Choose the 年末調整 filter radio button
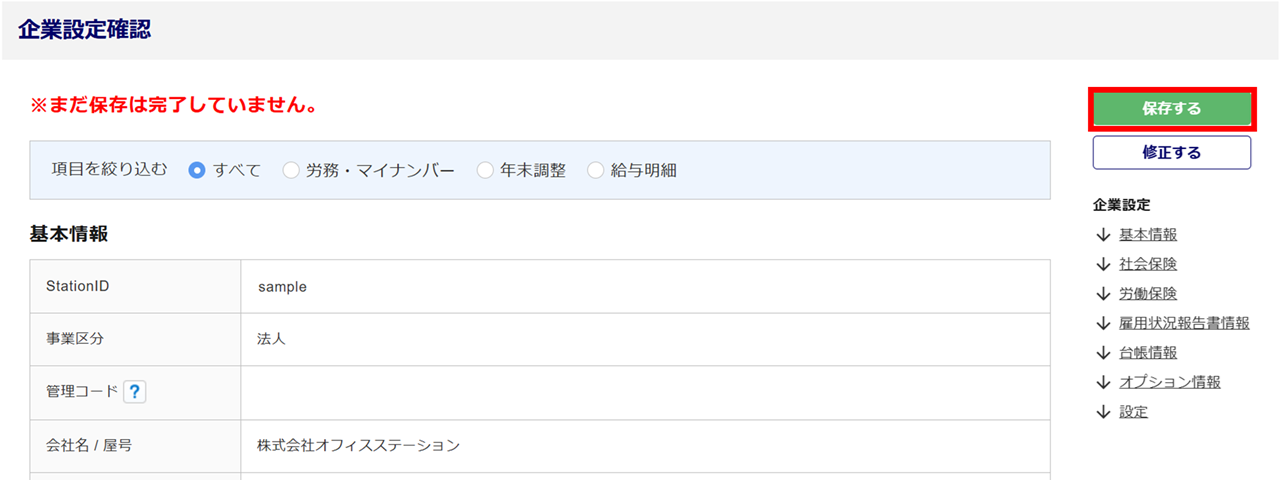The height and width of the screenshot is (480, 1280). point(485,170)
